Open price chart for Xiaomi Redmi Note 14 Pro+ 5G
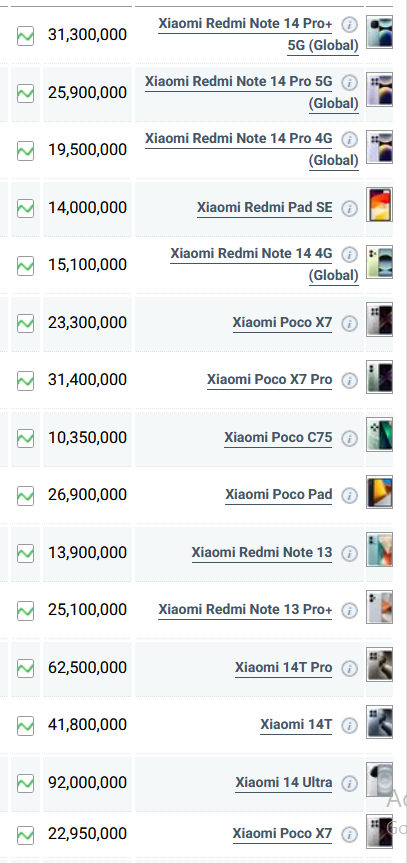The height and width of the screenshot is (863, 407). point(25,37)
